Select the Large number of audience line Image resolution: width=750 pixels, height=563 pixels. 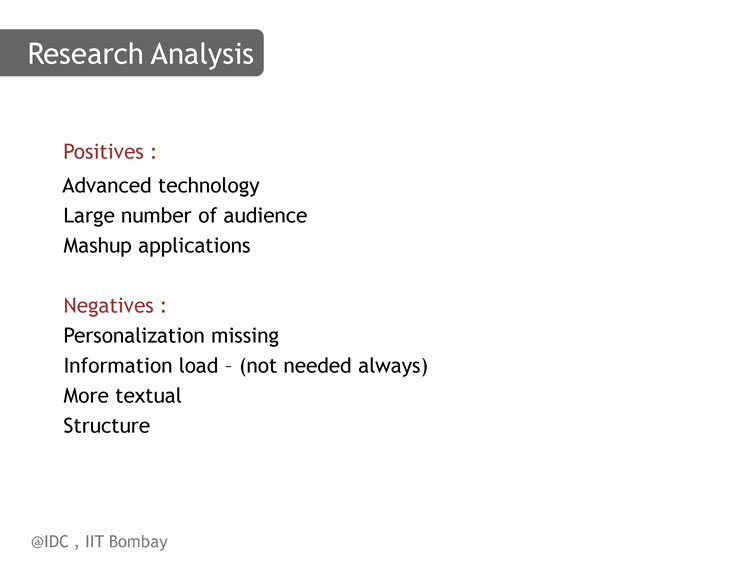185,216
